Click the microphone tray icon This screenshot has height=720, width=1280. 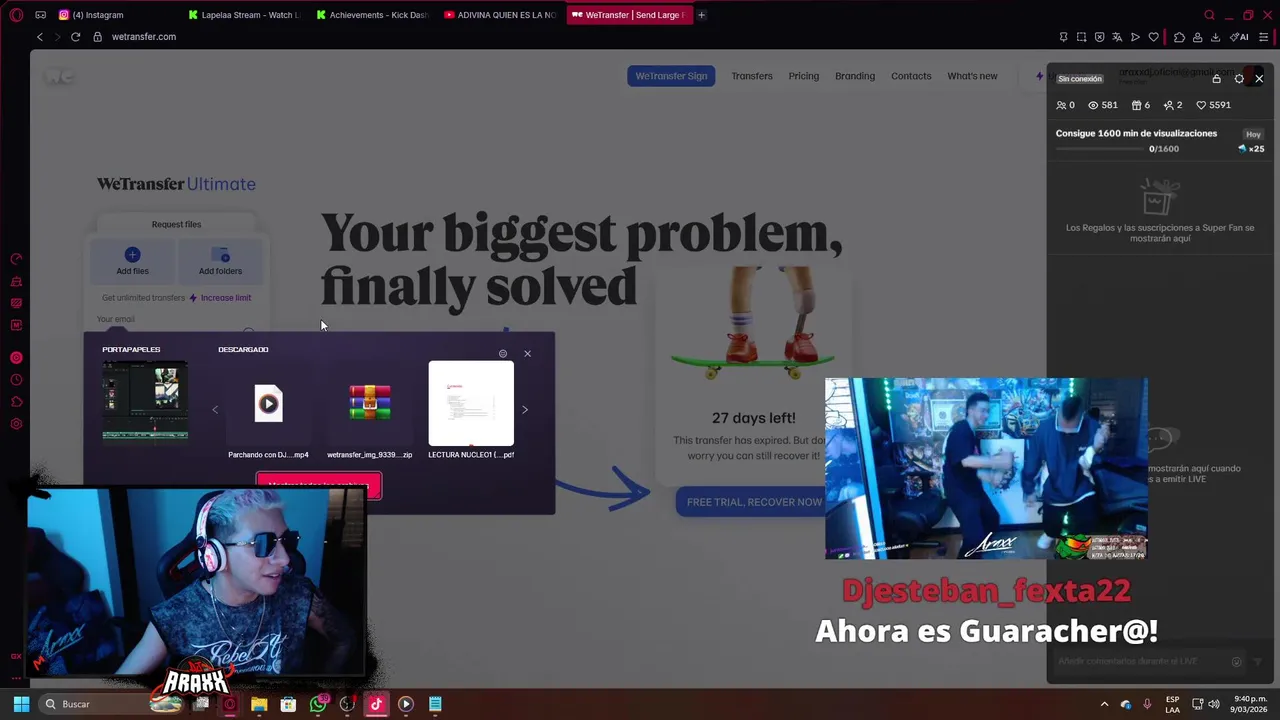pos(1147,704)
